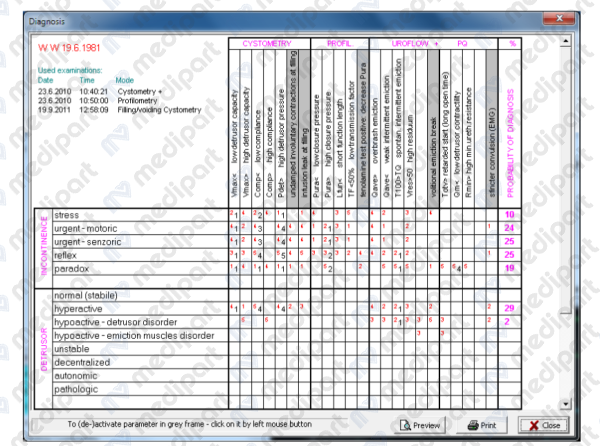The height and width of the screenshot is (446, 600).
Task: Select the 'reflex' incontinence row
Action: coord(140,255)
